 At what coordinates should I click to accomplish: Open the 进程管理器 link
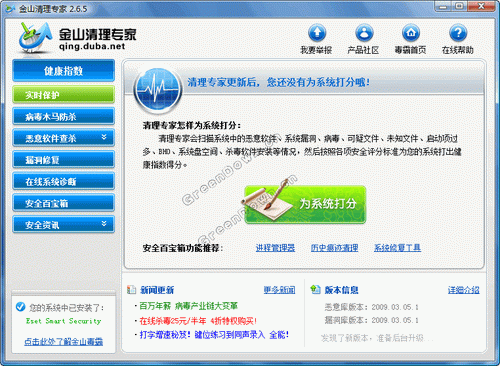click(x=275, y=248)
